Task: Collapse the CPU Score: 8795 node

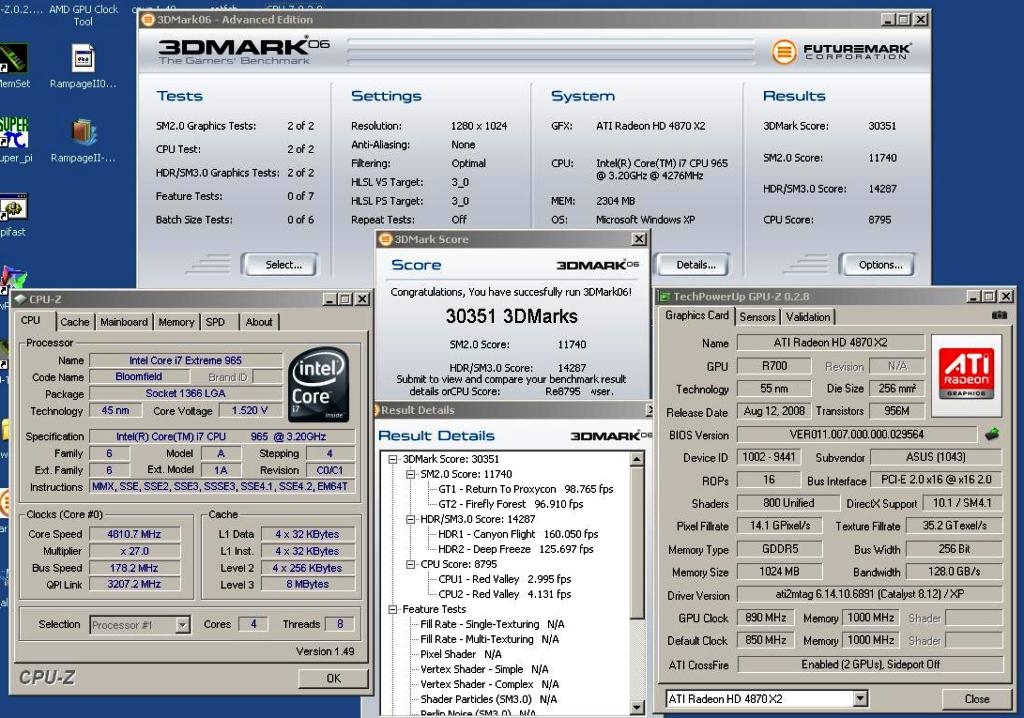Action: tap(411, 564)
